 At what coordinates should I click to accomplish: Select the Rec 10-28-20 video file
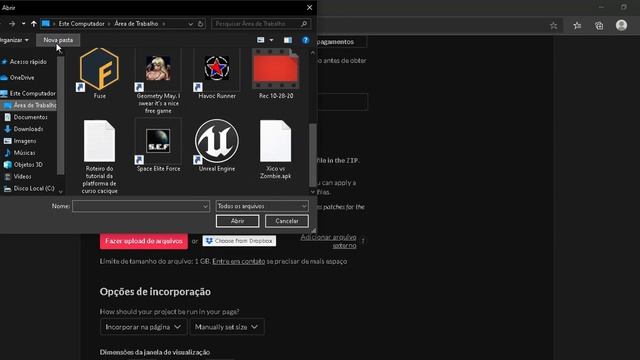(x=276, y=69)
